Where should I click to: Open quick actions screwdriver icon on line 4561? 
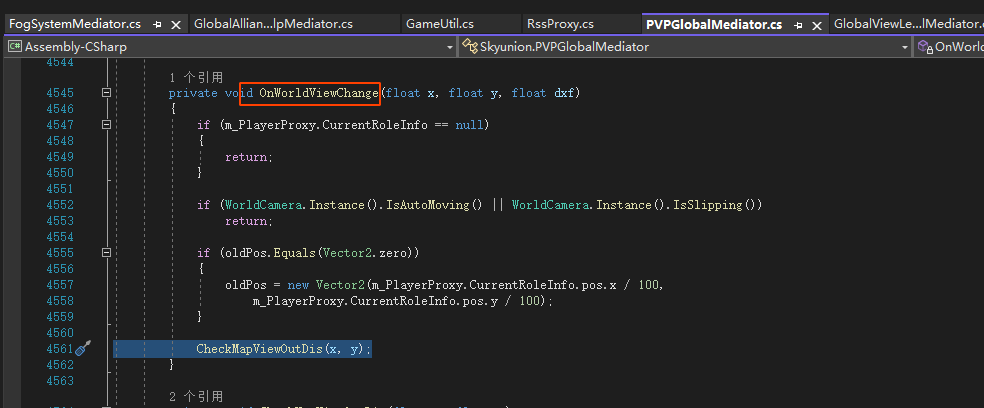pyautogui.click(x=84, y=348)
